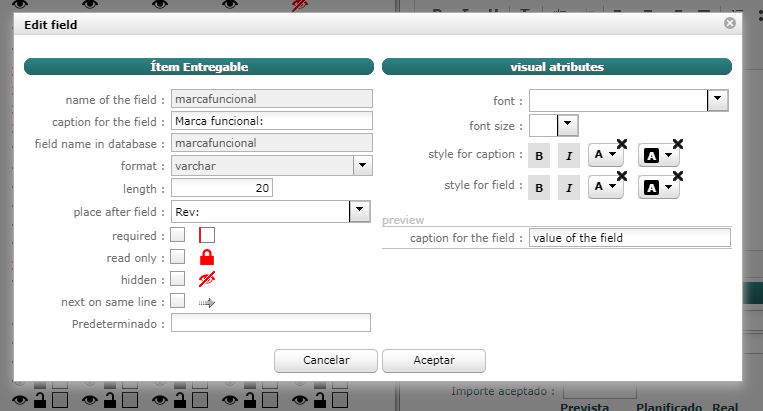Click the name of the field input
The image size is (763, 411).
(x=272, y=99)
